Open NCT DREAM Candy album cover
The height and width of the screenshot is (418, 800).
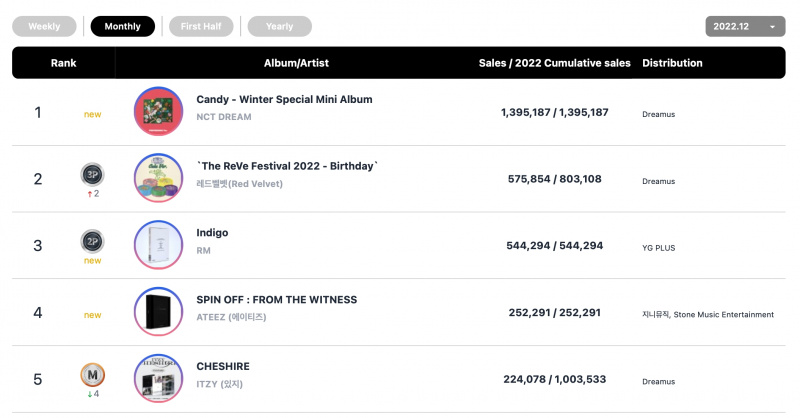pyautogui.click(x=158, y=111)
